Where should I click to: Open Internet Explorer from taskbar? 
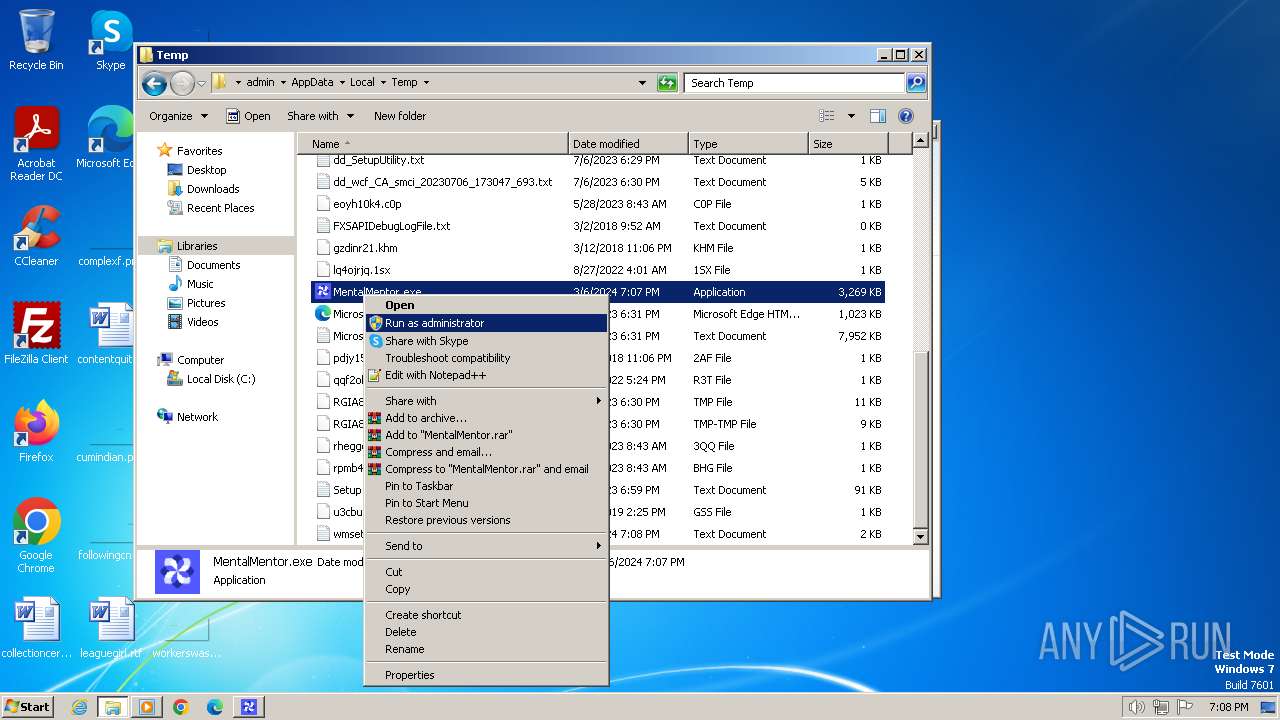[x=79, y=707]
